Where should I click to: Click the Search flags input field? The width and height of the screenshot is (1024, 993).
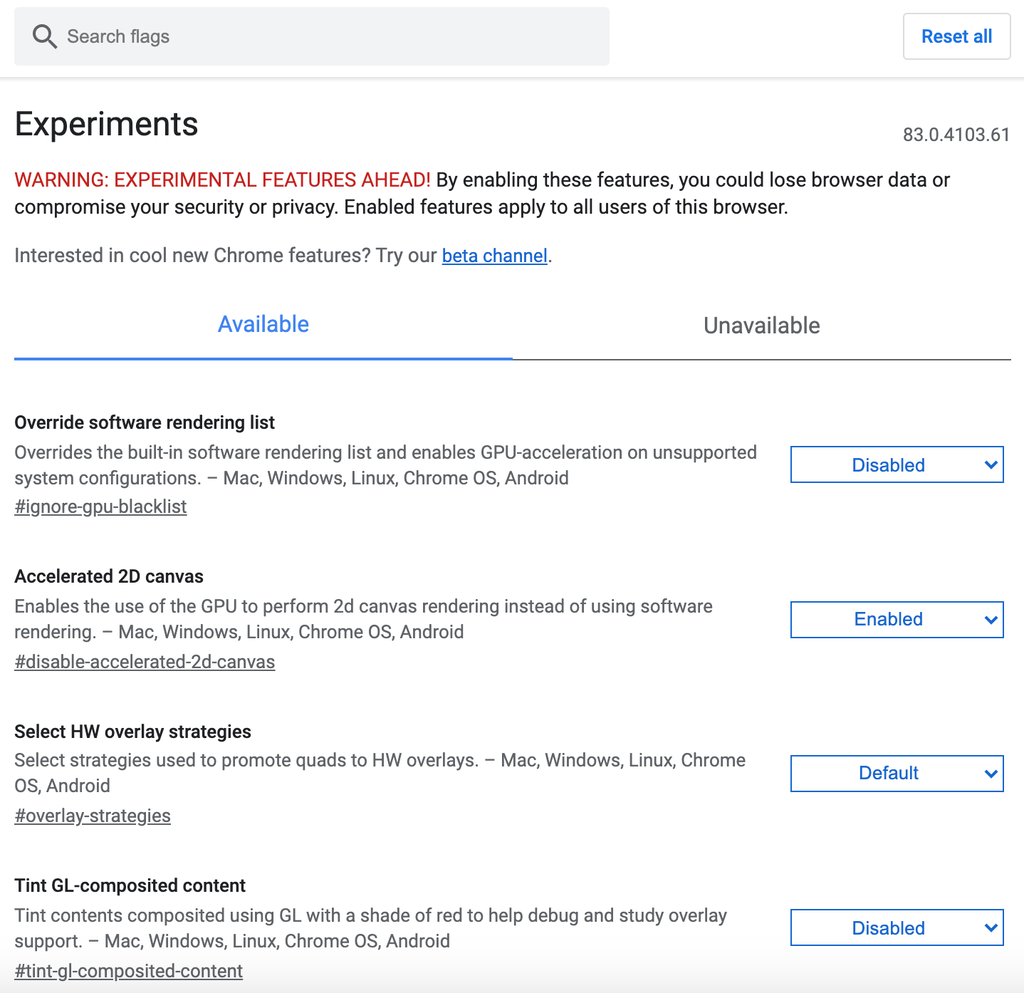(x=330, y=37)
